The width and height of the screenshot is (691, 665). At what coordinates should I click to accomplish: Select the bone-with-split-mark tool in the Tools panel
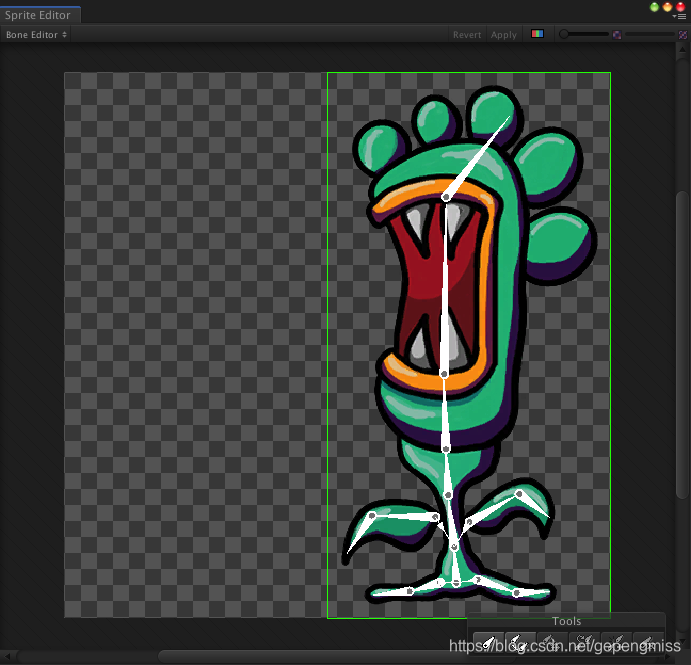[617, 642]
